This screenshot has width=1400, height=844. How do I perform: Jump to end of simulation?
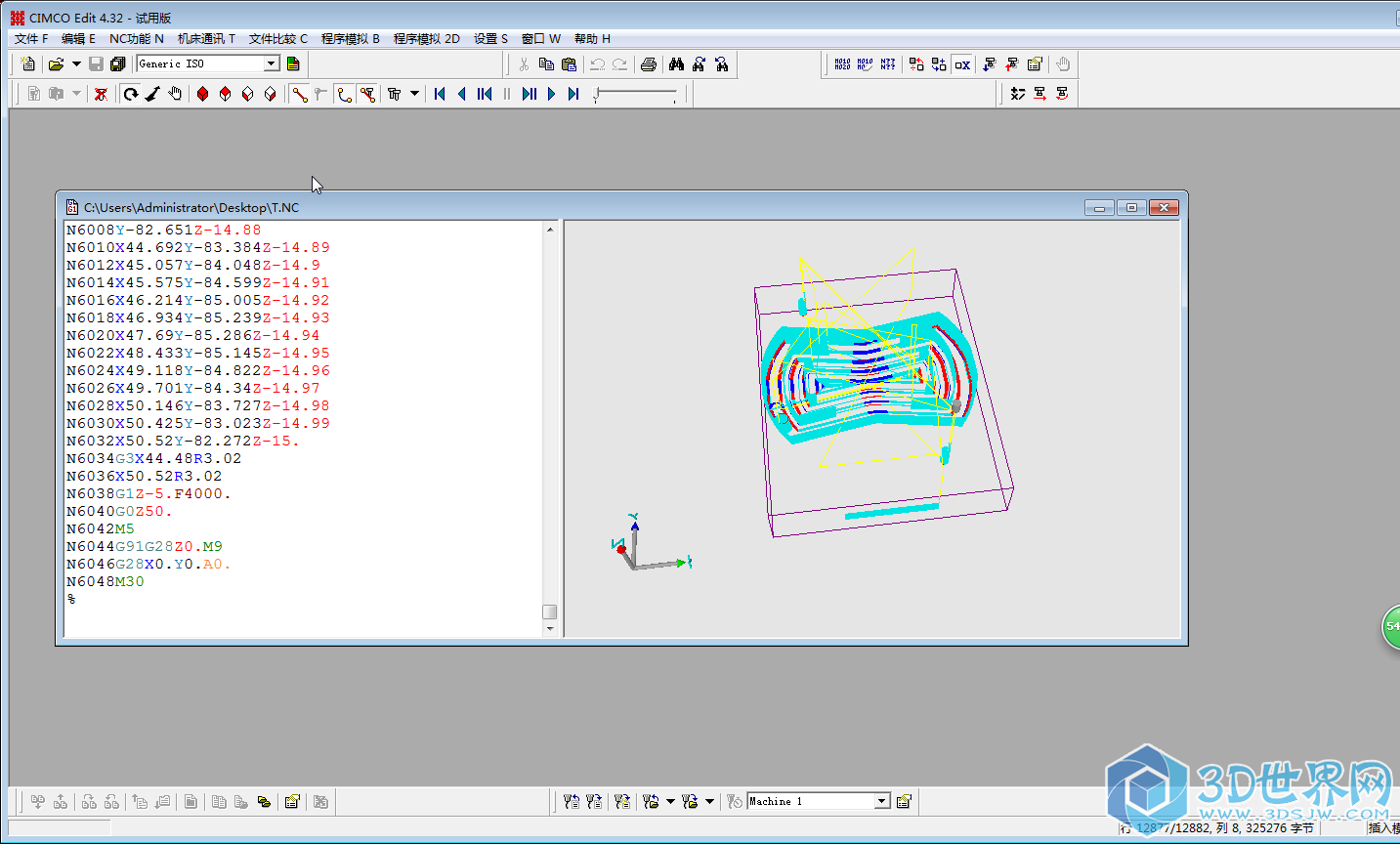(x=574, y=94)
